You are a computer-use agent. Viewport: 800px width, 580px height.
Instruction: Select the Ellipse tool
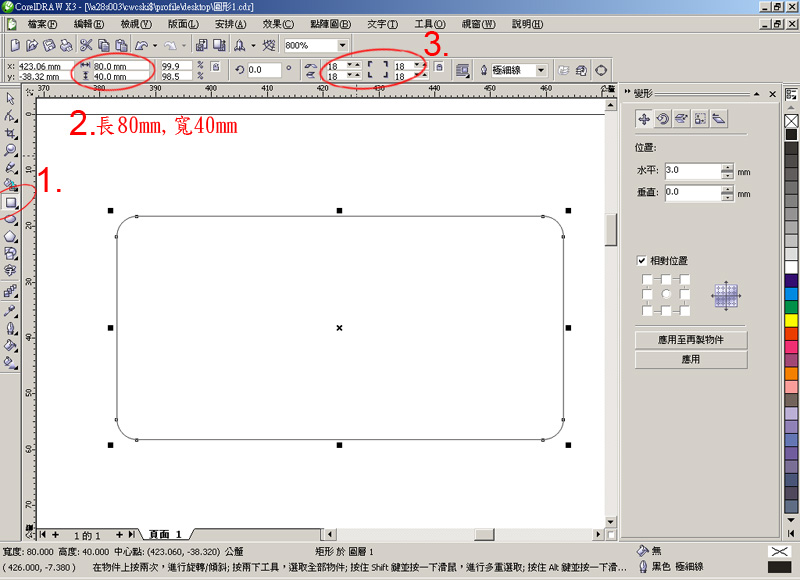coord(10,220)
